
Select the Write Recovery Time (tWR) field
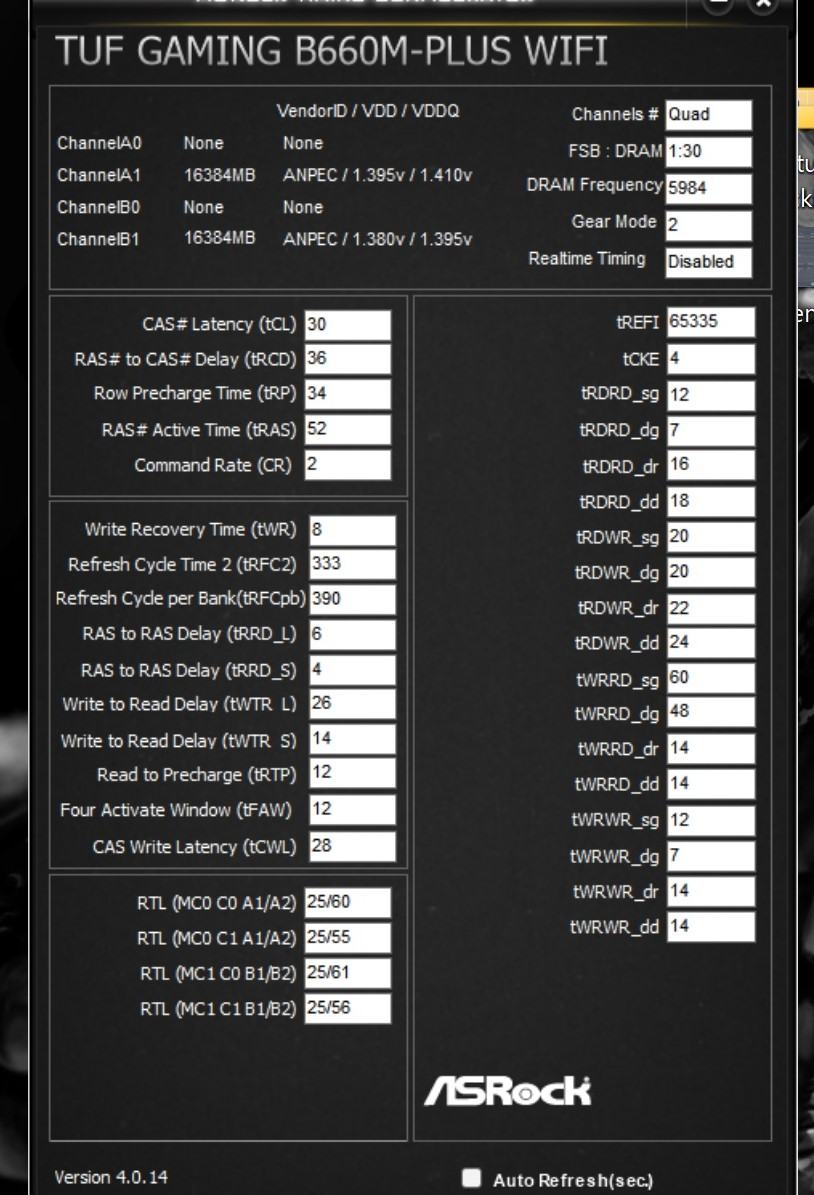[352, 530]
